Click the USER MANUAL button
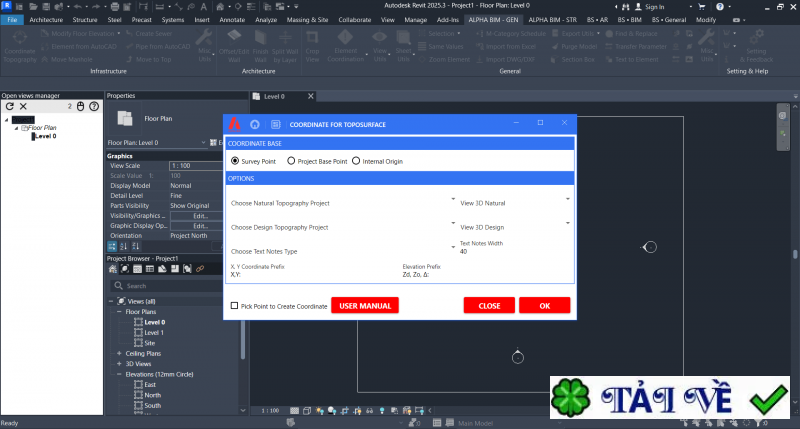This screenshot has height=429, width=800. [365, 305]
